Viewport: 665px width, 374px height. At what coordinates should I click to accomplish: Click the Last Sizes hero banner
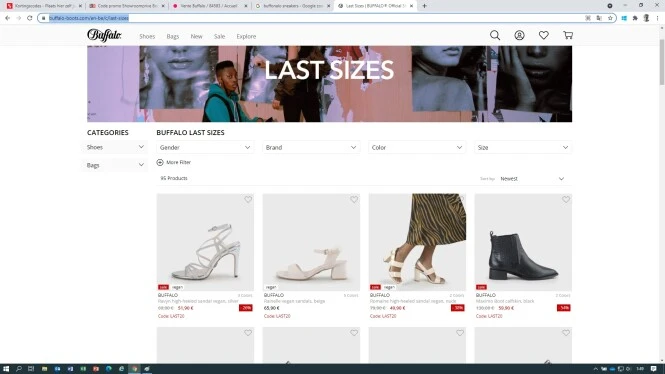point(330,84)
